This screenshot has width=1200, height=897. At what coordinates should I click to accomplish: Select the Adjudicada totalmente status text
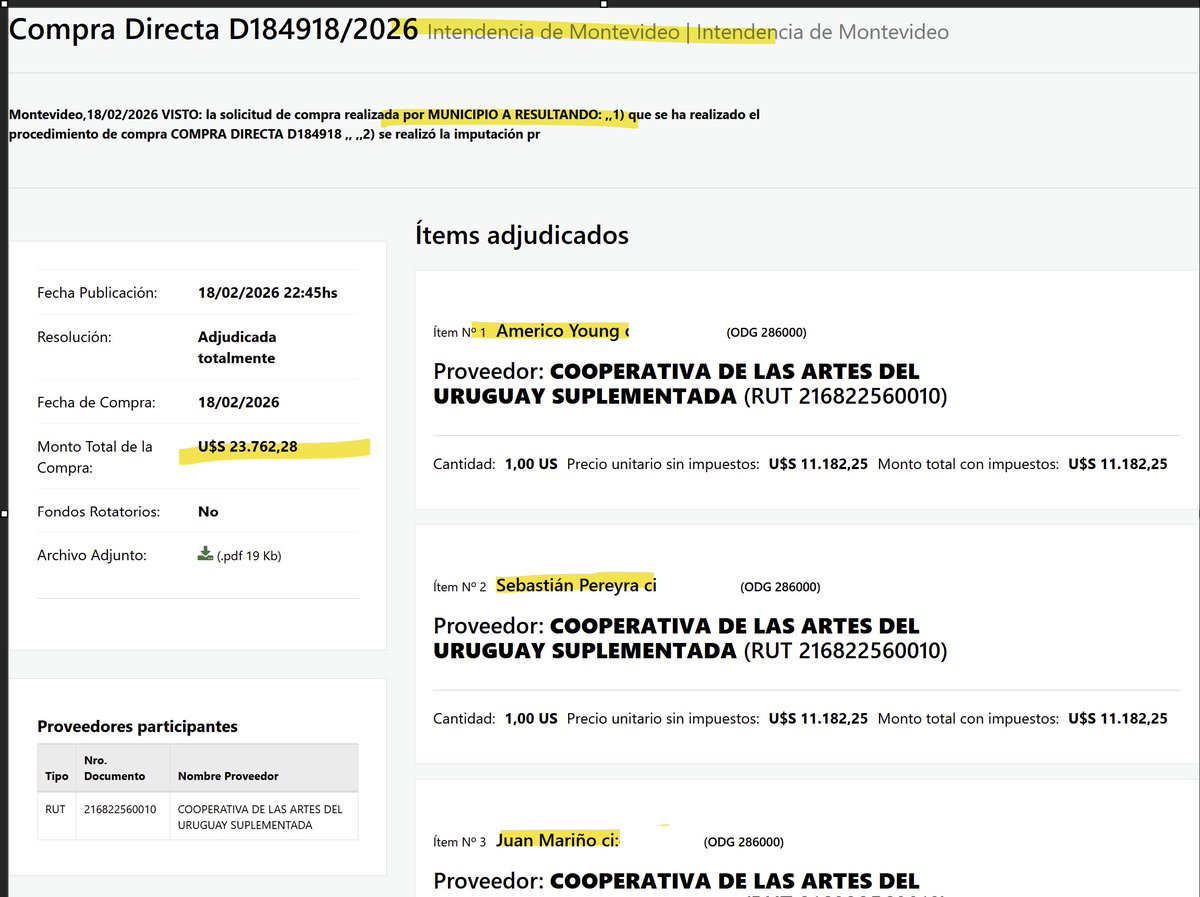coord(237,347)
